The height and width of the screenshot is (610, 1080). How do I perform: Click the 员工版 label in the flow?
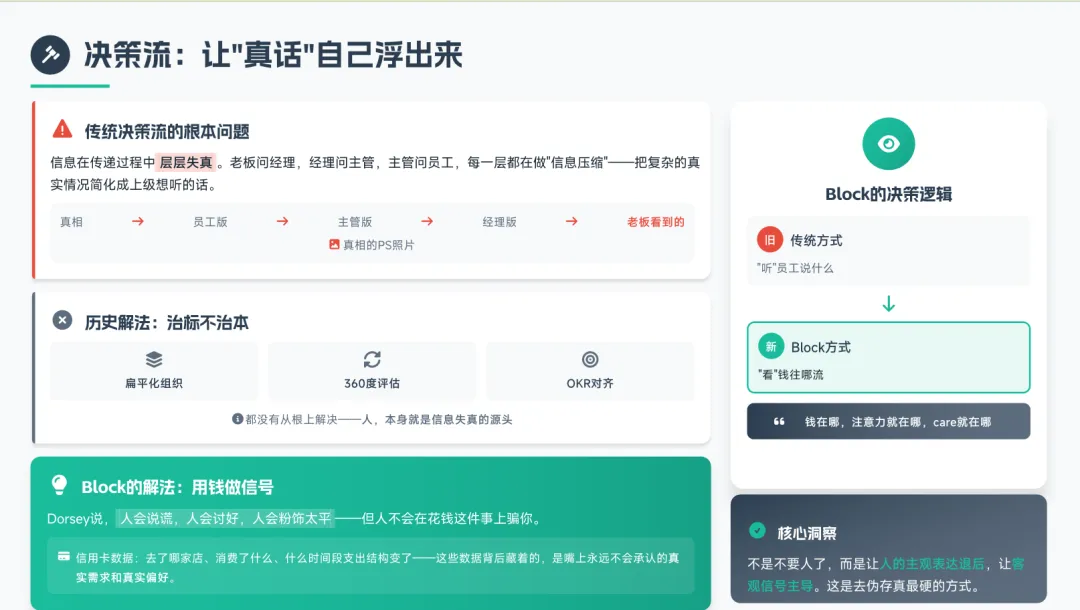[x=210, y=222]
